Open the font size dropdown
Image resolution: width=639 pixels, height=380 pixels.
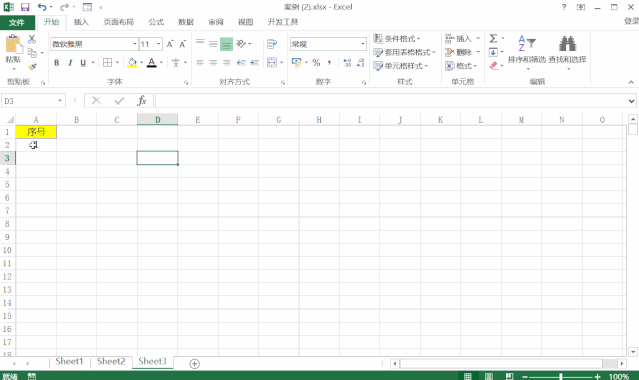[x=159, y=44]
